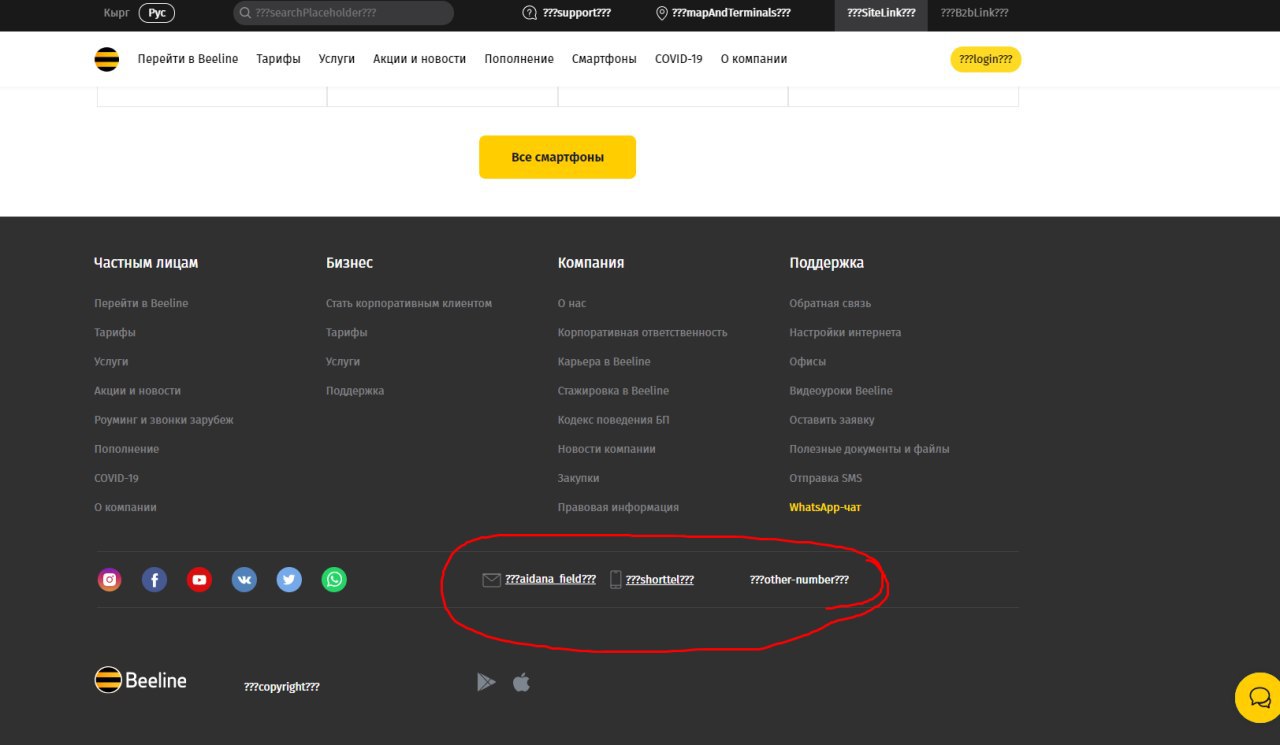Switch language to Кырг
Screen dimensions: 1280x745
(x=116, y=13)
